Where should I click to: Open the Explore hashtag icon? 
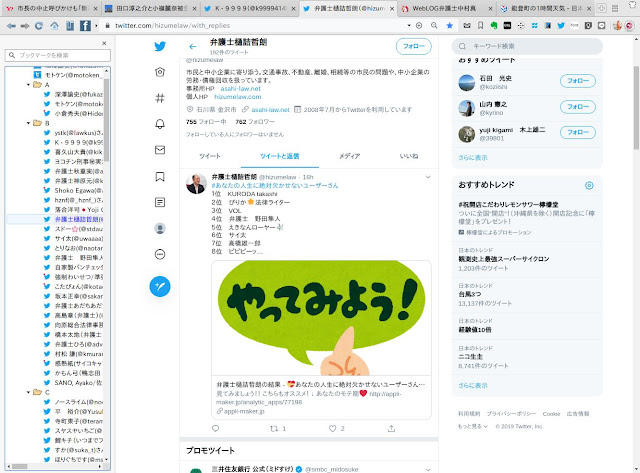click(x=160, y=98)
